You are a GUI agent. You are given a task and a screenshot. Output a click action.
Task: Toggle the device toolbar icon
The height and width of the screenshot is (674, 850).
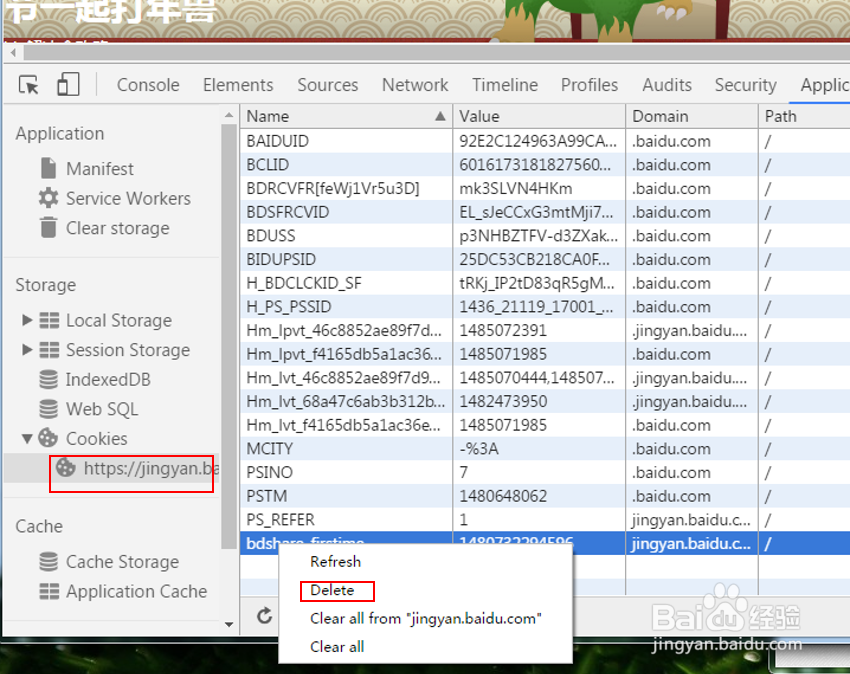[x=68, y=85]
